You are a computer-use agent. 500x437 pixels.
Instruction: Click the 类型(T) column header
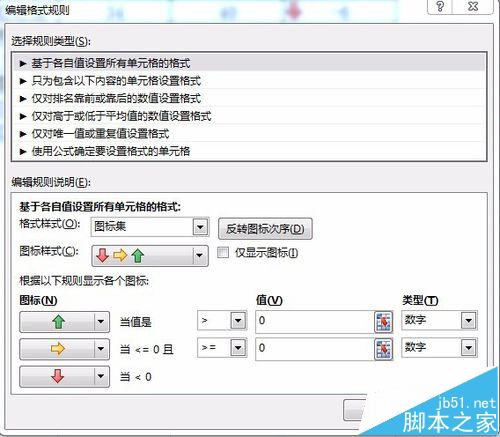pyautogui.click(x=420, y=300)
